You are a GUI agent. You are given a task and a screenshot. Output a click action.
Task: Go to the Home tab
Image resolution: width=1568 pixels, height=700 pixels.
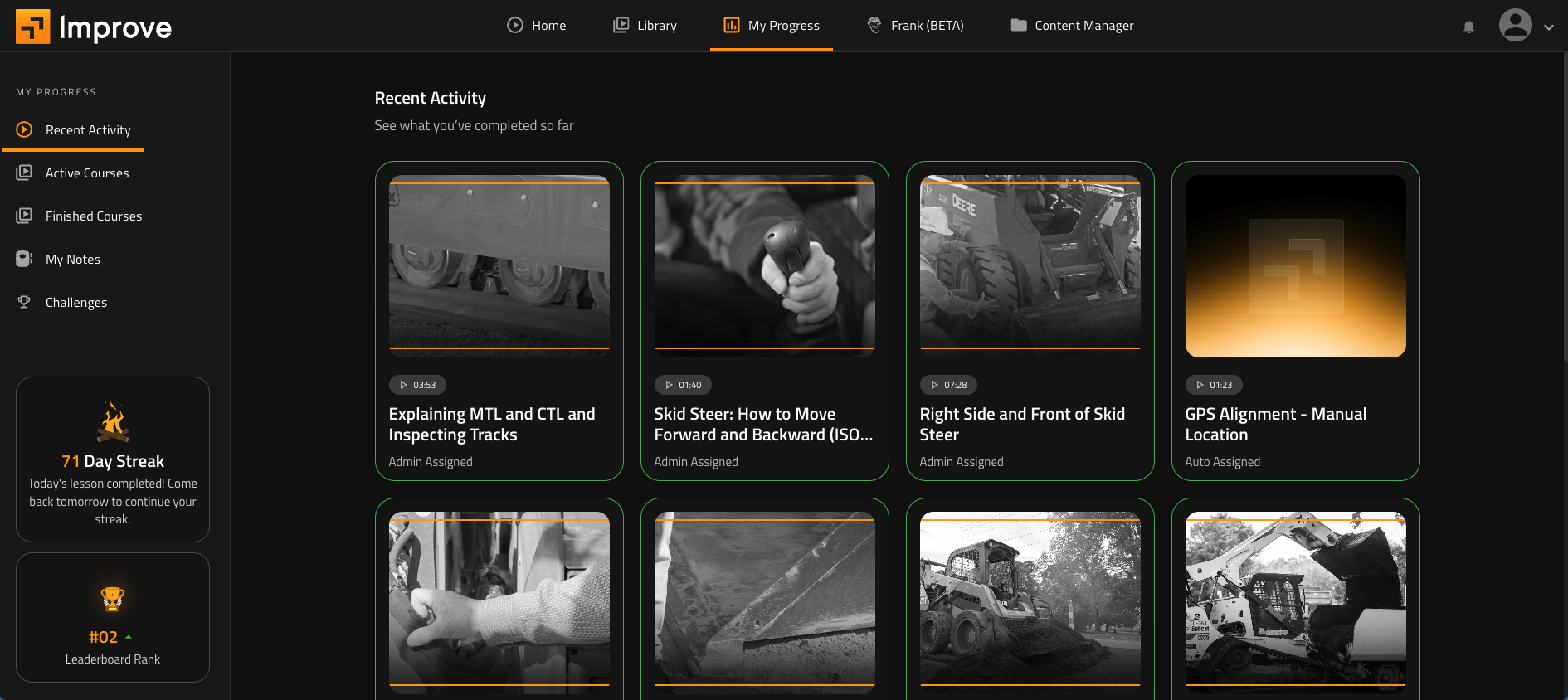[536, 26]
